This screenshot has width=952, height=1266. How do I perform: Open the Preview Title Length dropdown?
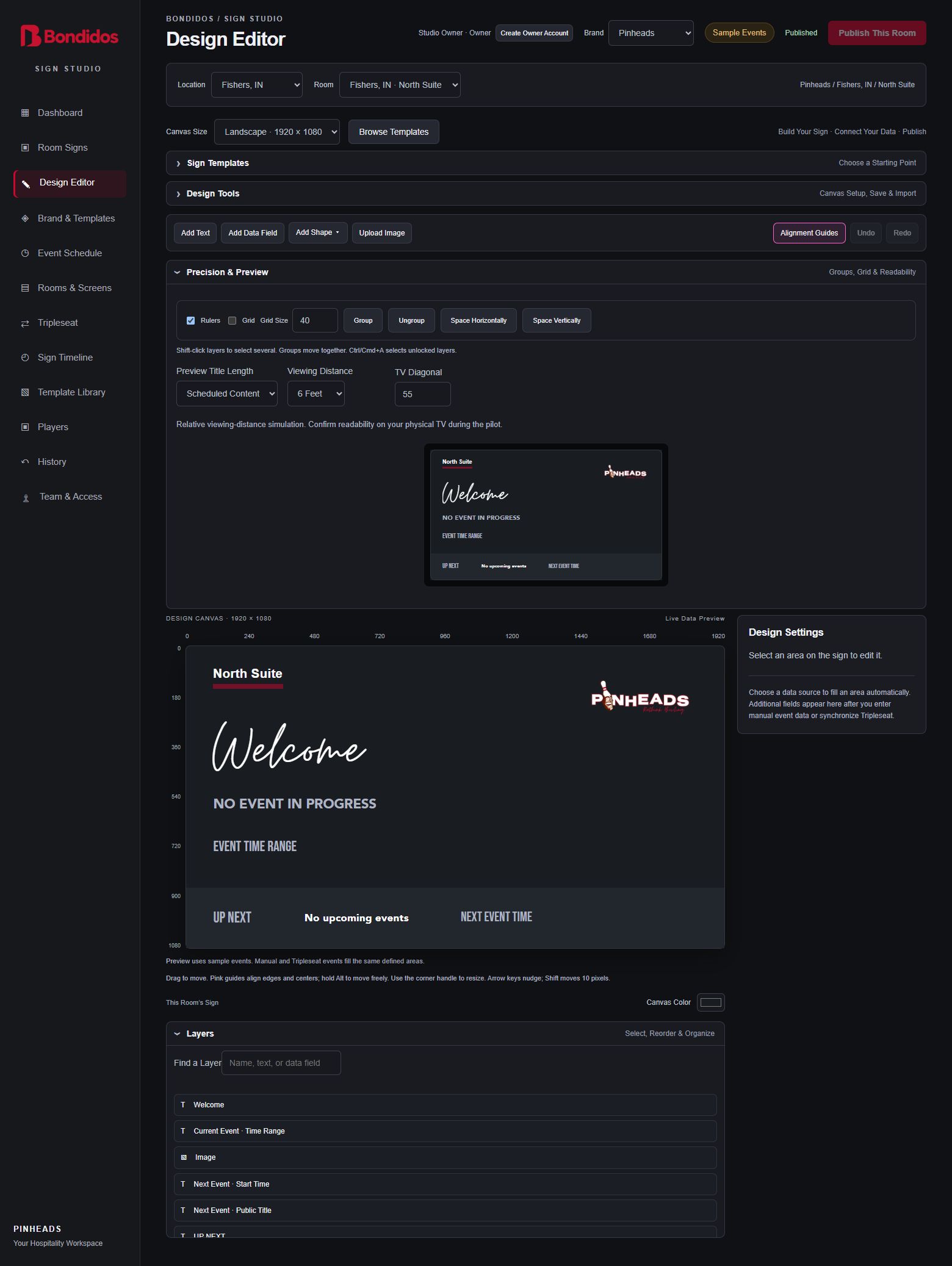coord(226,394)
